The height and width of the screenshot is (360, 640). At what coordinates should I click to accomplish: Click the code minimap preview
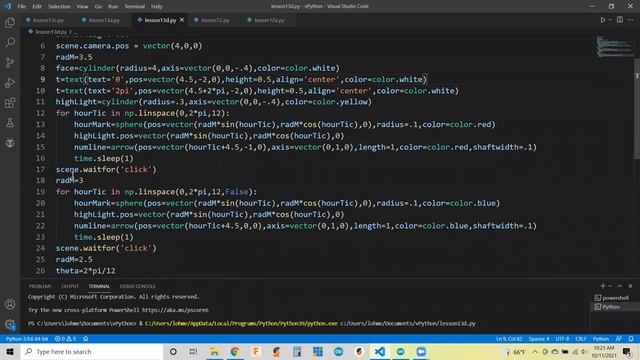(614, 46)
